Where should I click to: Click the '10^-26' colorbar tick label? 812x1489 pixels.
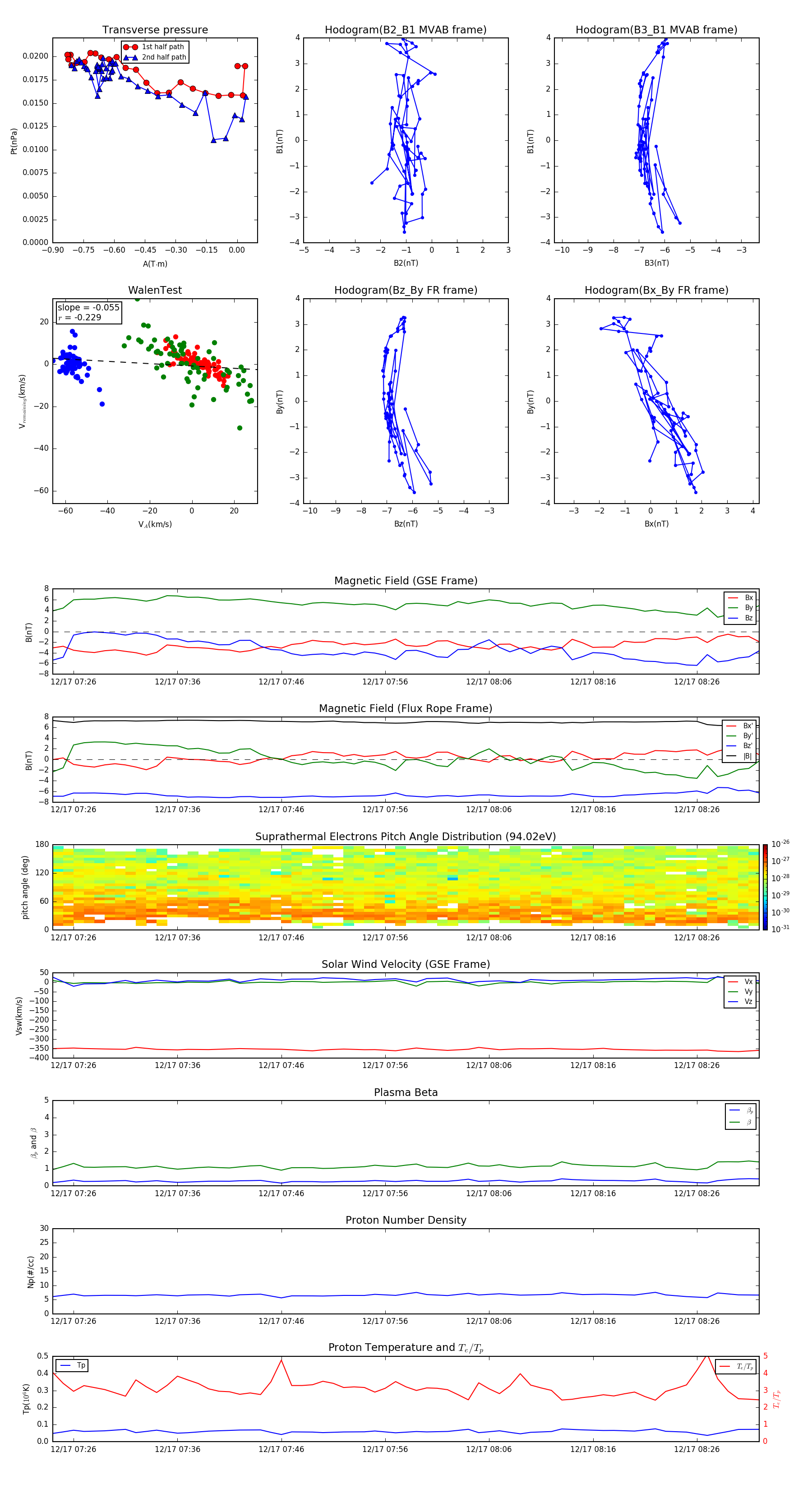pos(780,844)
